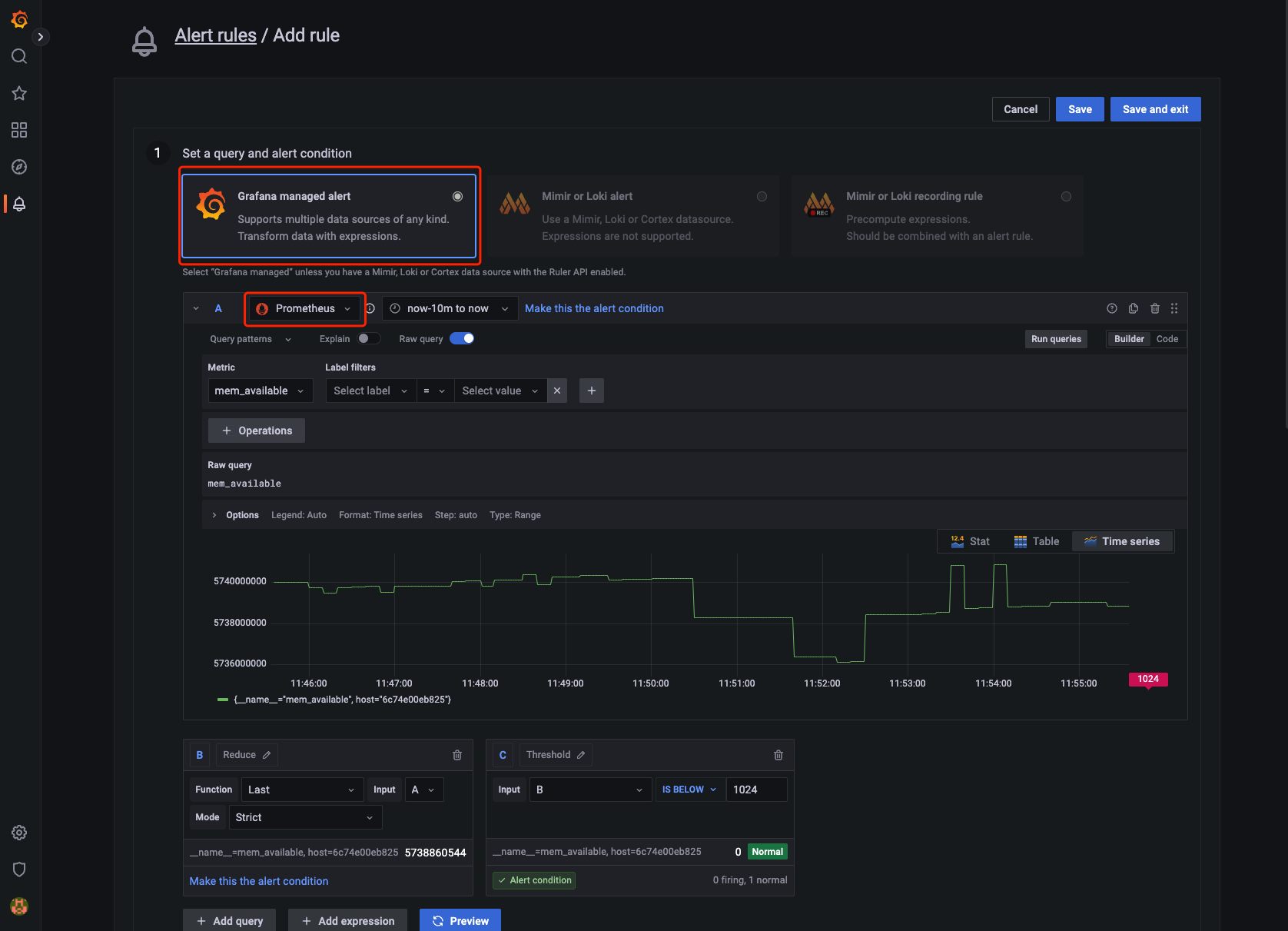Image resolution: width=1288 pixels, height=931 pixels.
Task: Select Mimir or Loki recording rule radio
Action: [1066, 197]
